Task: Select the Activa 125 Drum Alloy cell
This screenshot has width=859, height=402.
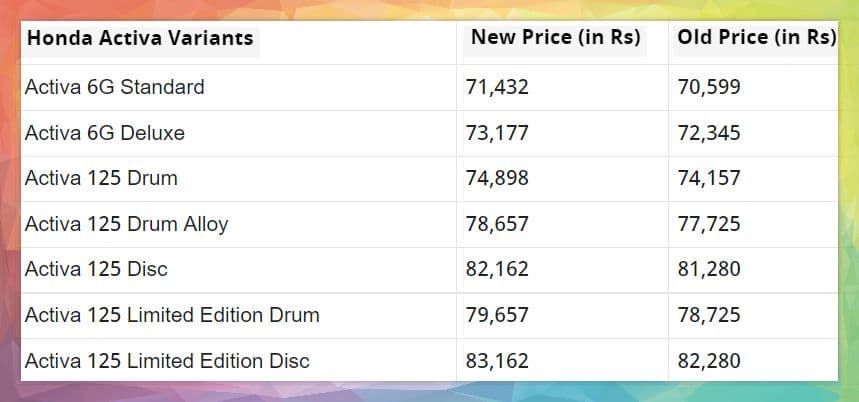Action: [x=126, y=224]
